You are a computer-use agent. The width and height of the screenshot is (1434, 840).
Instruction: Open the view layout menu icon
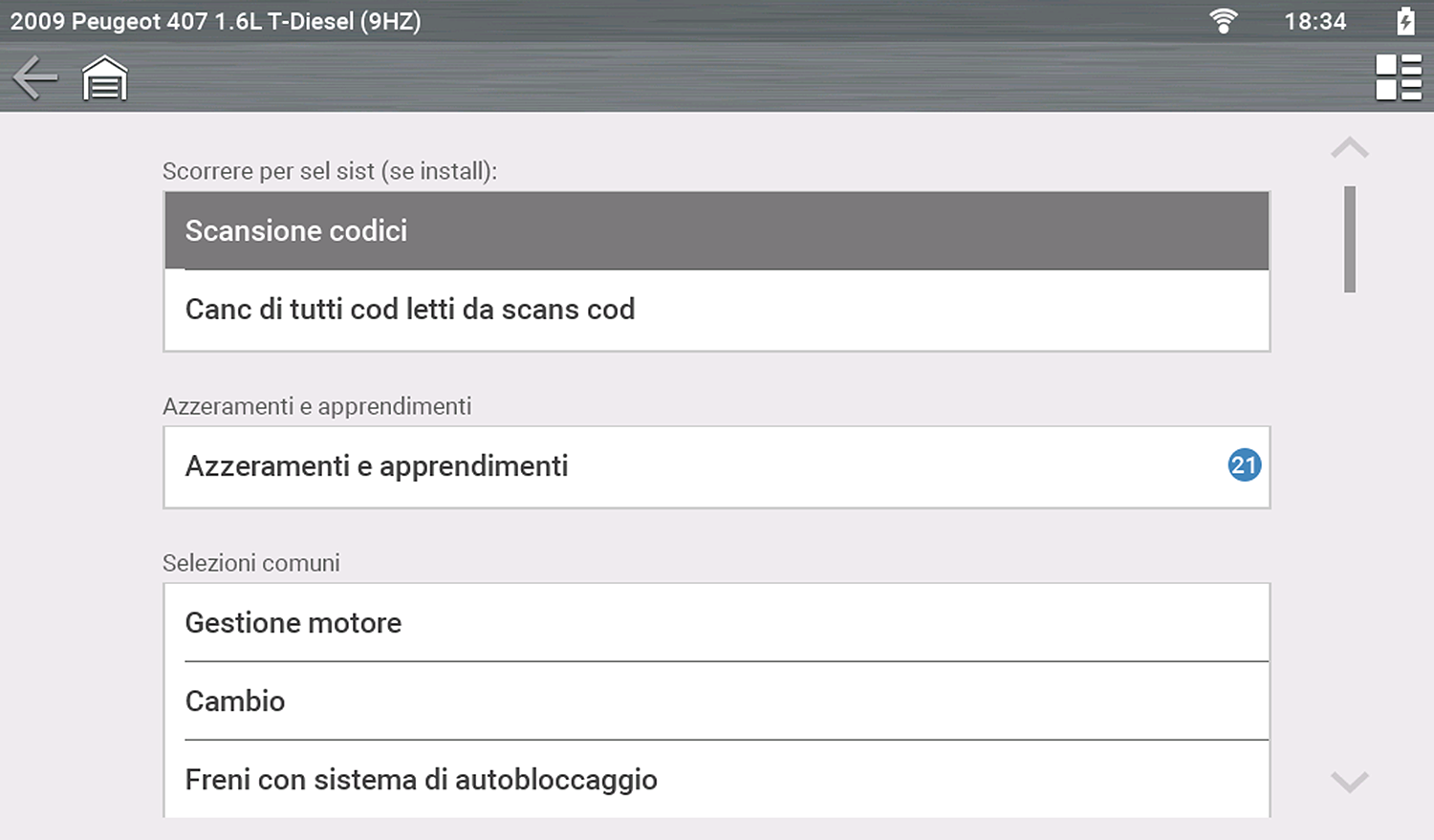1398,77
